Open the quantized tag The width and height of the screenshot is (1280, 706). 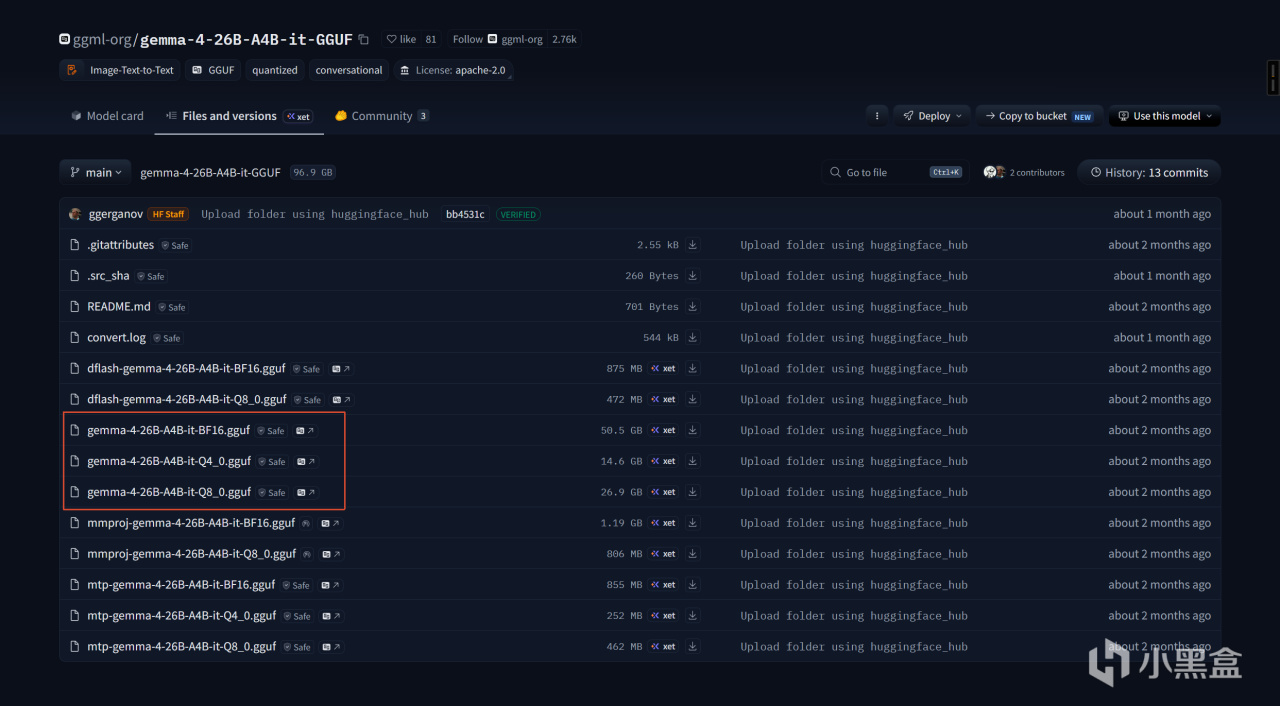point(275,70)
